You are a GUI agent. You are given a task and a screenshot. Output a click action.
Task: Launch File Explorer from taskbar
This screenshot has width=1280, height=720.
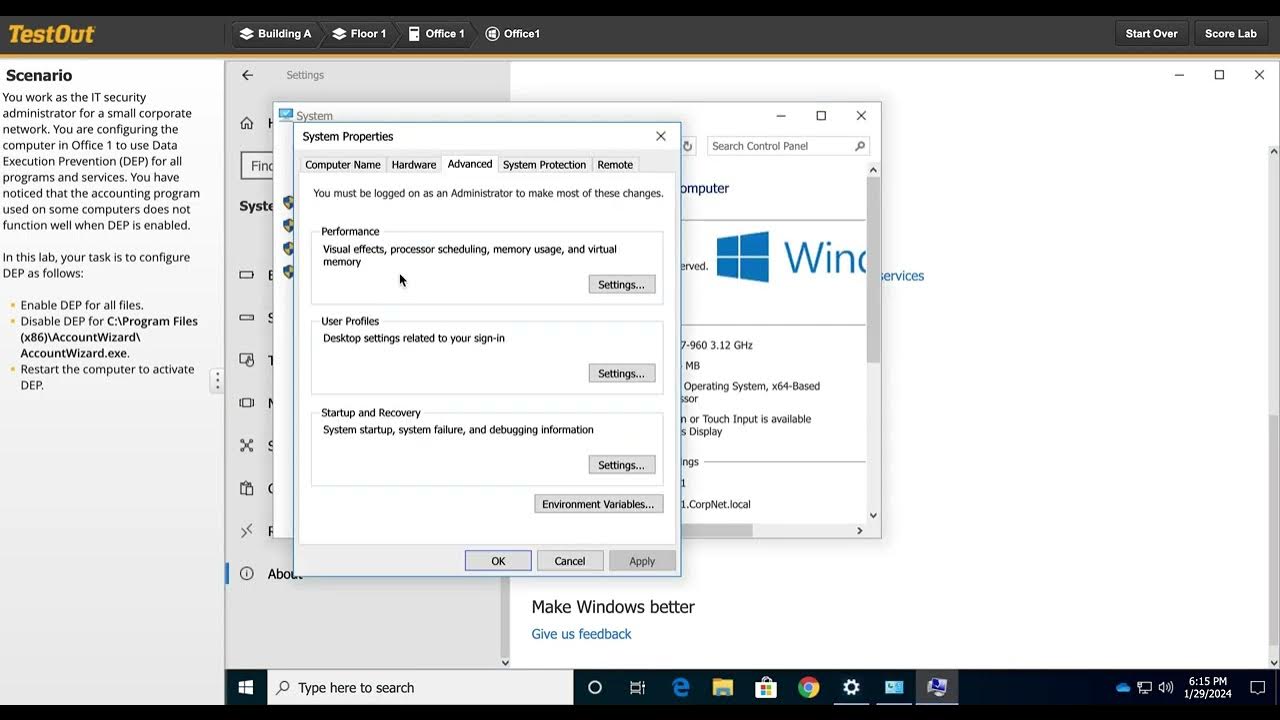click(x=723, y=688)
